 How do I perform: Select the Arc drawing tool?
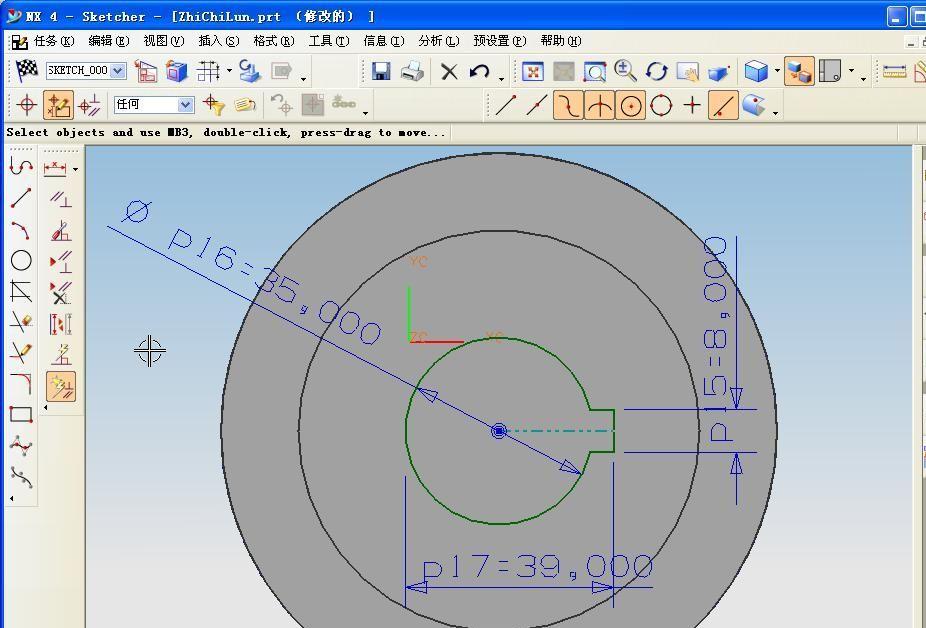pyautogui.click(x=20, y=230)
